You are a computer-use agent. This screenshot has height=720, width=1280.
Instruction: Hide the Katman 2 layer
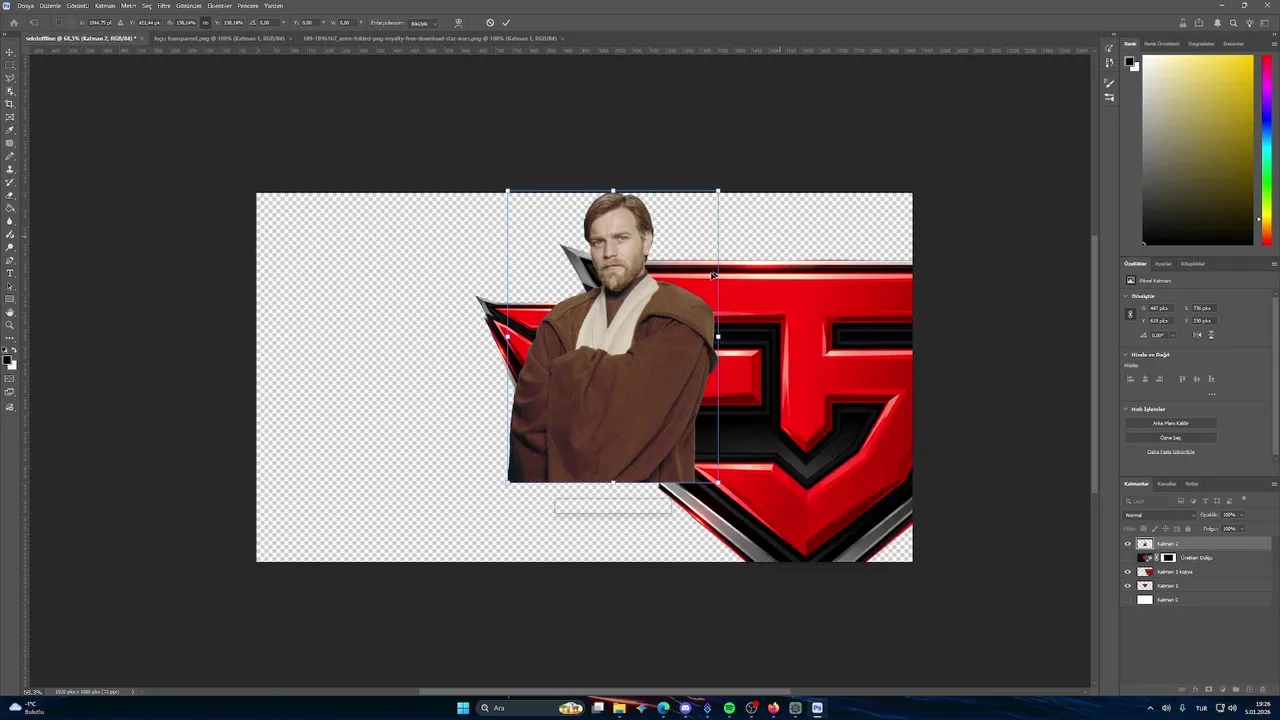[x=1128, y=544]
